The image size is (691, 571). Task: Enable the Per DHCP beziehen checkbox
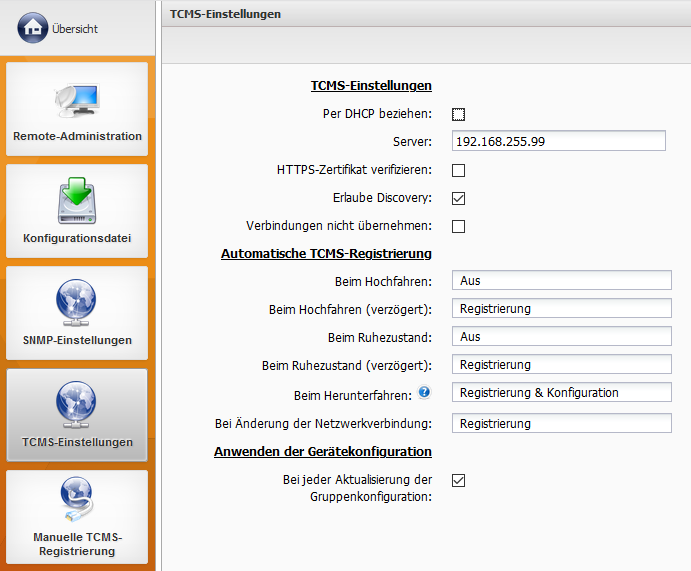pyautogui.click(x=459, y=114)
